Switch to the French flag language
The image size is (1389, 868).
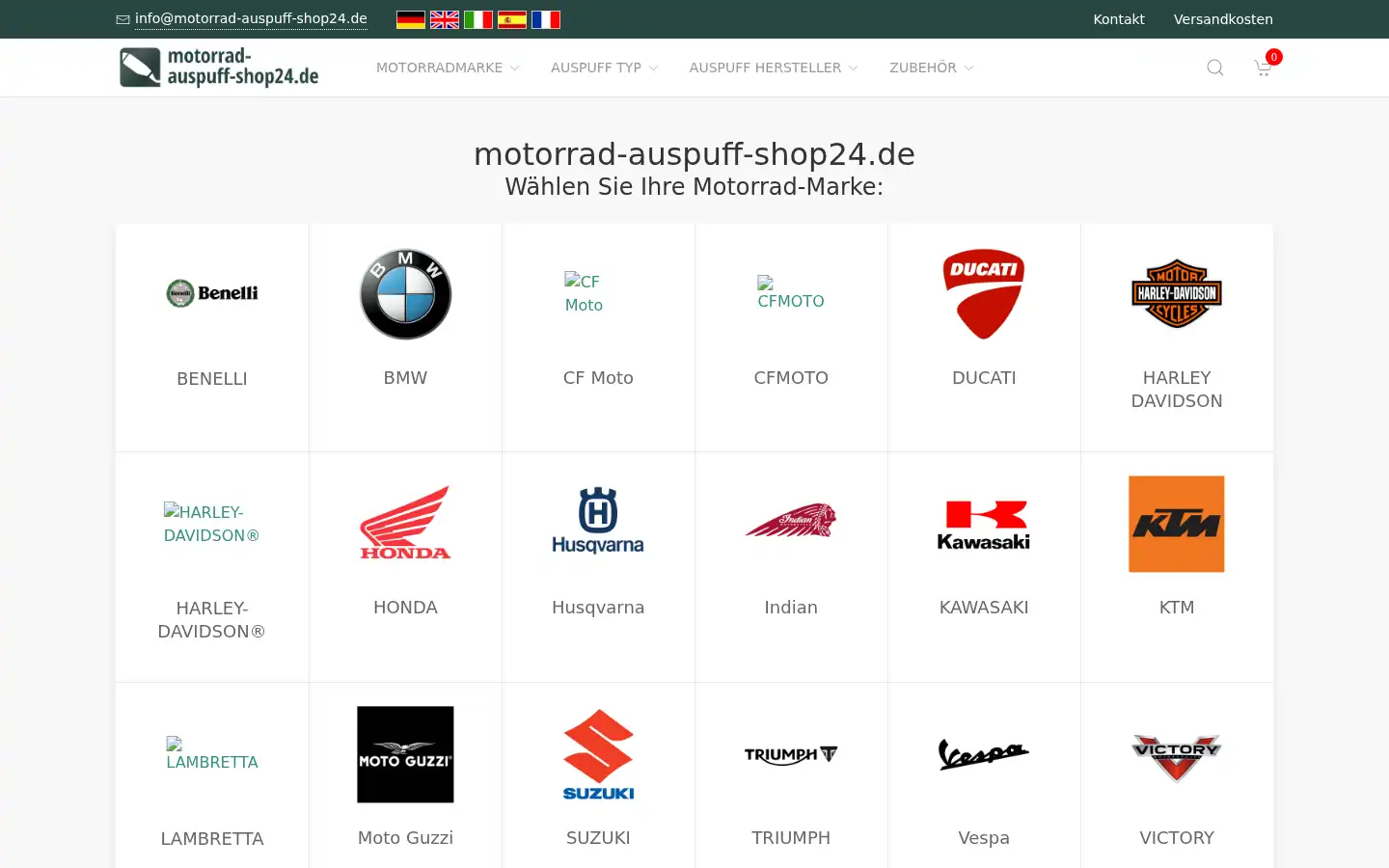pyautogui.click(x=546, y=19)
